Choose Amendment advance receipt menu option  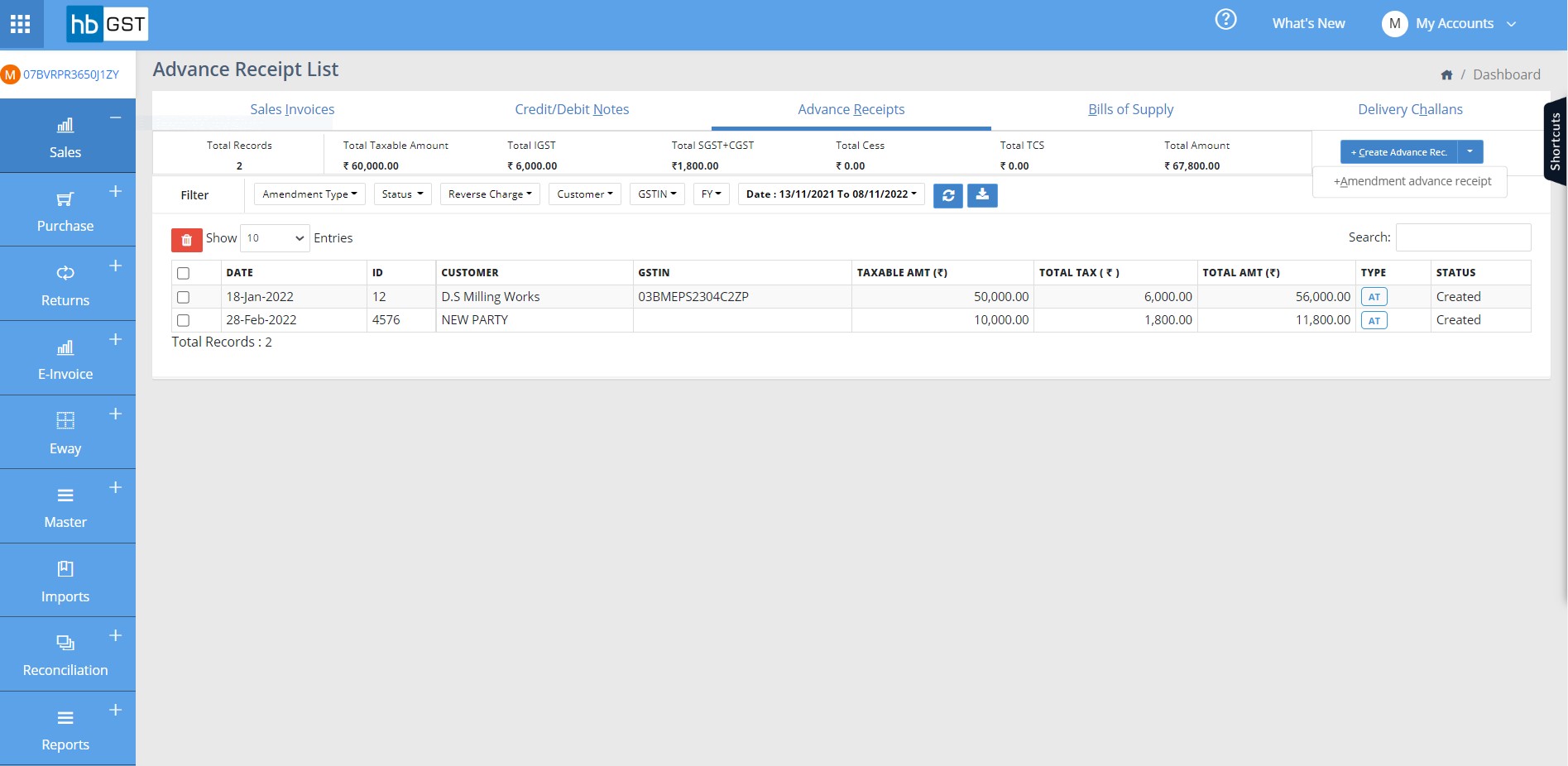(1412, 181)
